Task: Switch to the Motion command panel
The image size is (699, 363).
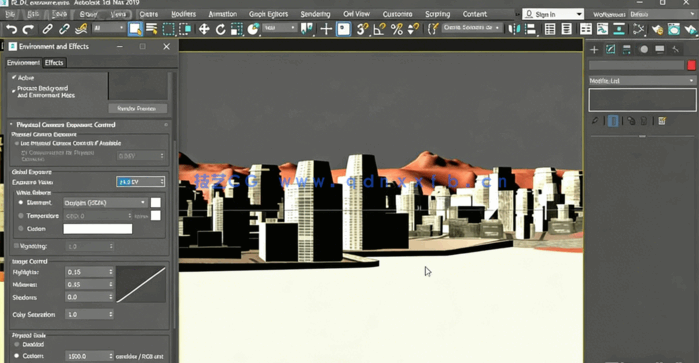Action: [644, 50]
